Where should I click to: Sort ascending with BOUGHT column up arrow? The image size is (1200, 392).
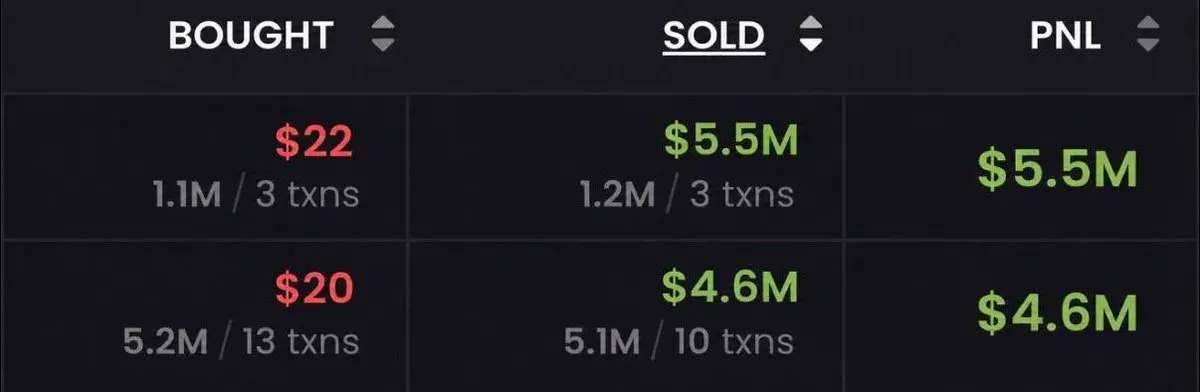click(x=382, y=28)
